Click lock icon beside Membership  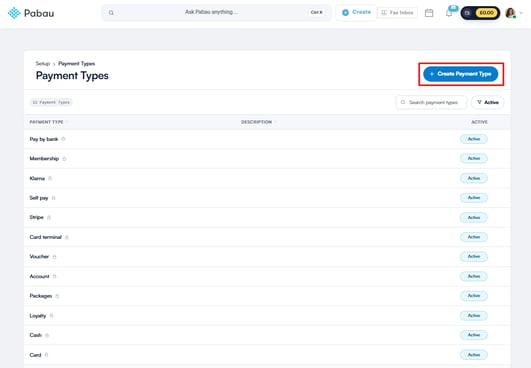(x=64, y=159)
